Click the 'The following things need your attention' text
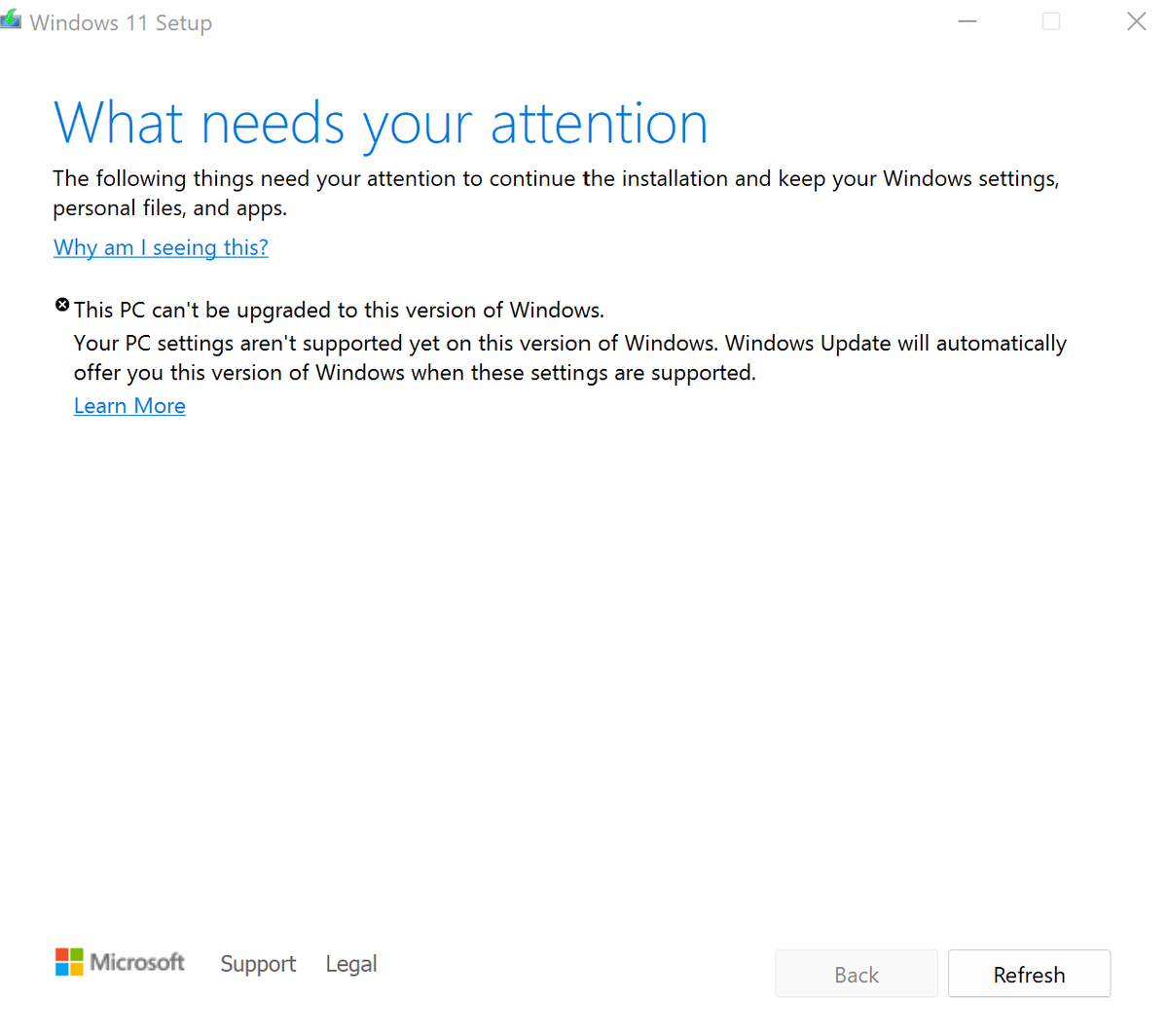Image resolution: width=1168 pixels, height=1036 pixels. (556, 193)
